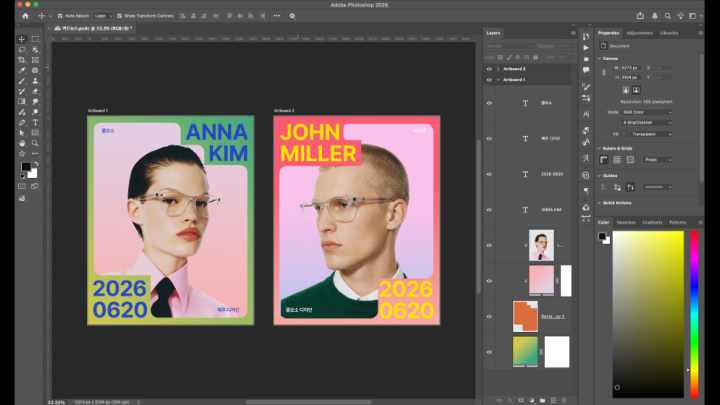Select the Hand tool

[x=22, y=143]
